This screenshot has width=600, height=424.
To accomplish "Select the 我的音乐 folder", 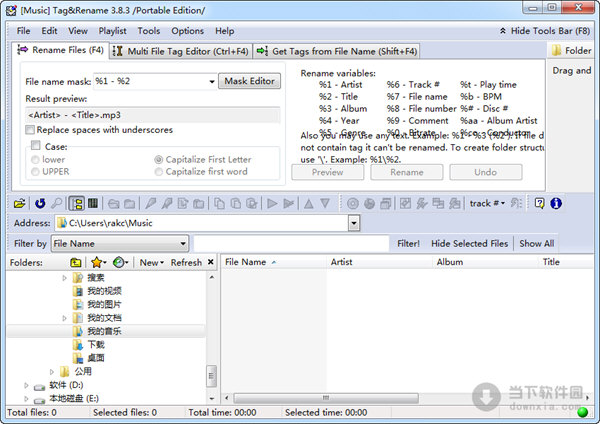I will coord(104,331).
